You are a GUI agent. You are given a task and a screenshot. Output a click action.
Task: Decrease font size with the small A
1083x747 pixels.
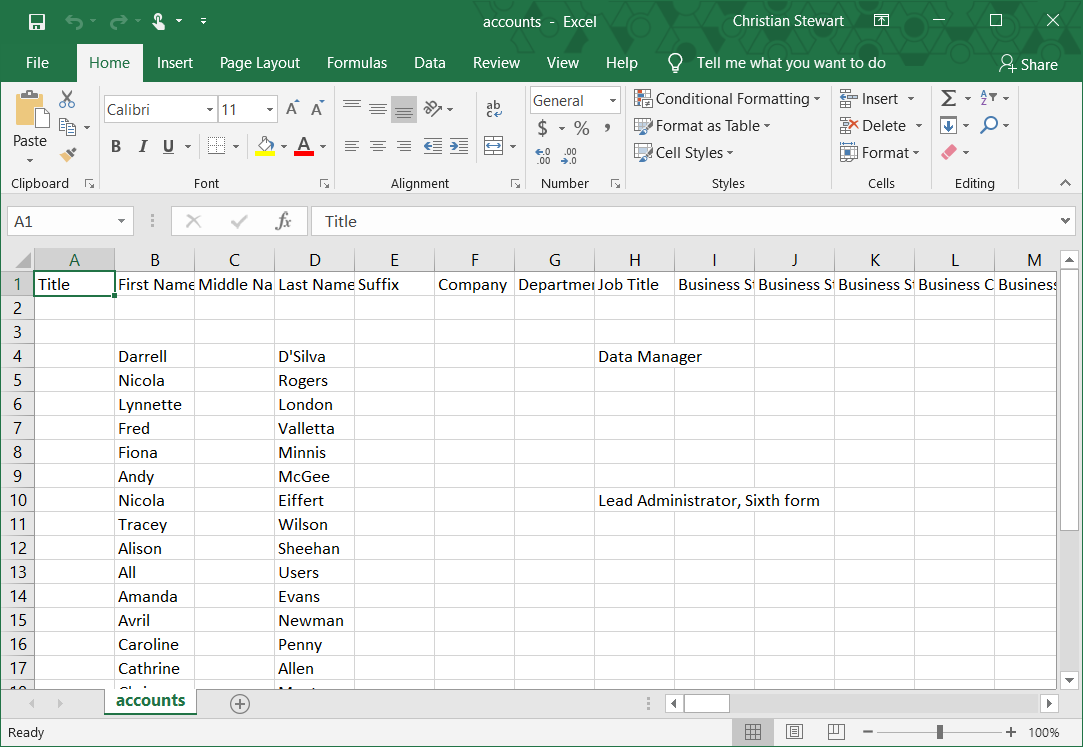[317, 108]
